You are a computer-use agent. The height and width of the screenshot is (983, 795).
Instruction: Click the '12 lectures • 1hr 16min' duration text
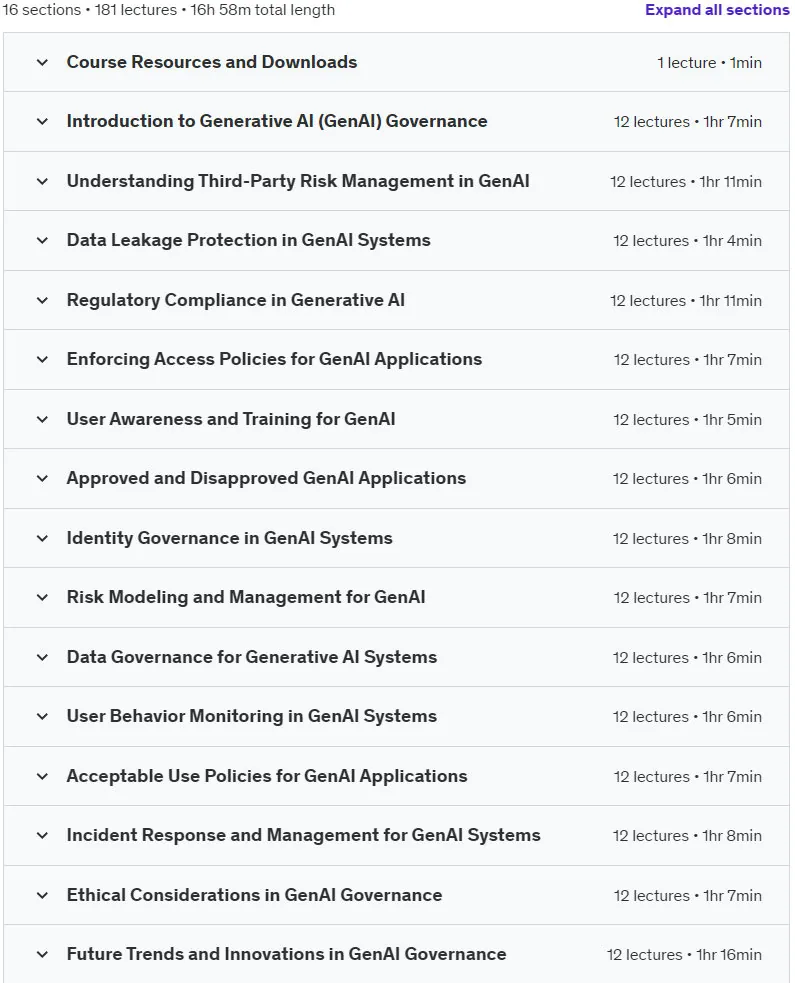click(x=684, y=955)
